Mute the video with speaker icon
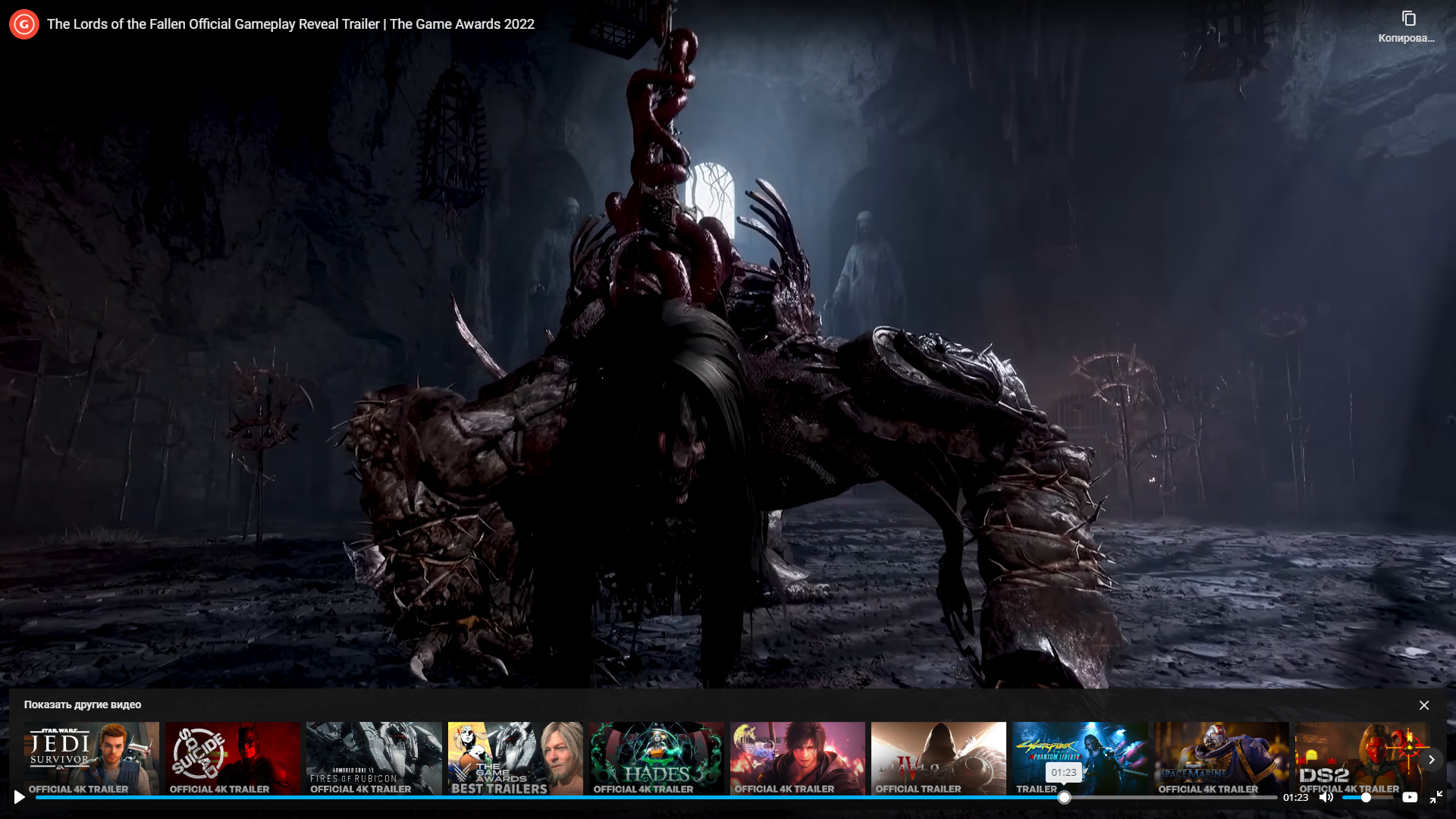Image resolution: width=1456 pixels, height=819 pixels. click(x=1326, y=797)
